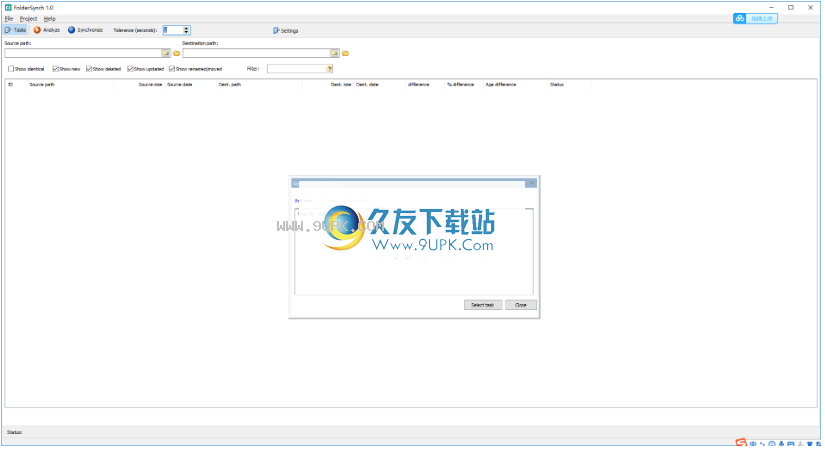Decrease tolerance seconds with down arrow
This screenshot has height=457, width=825.
pos(186,33)
